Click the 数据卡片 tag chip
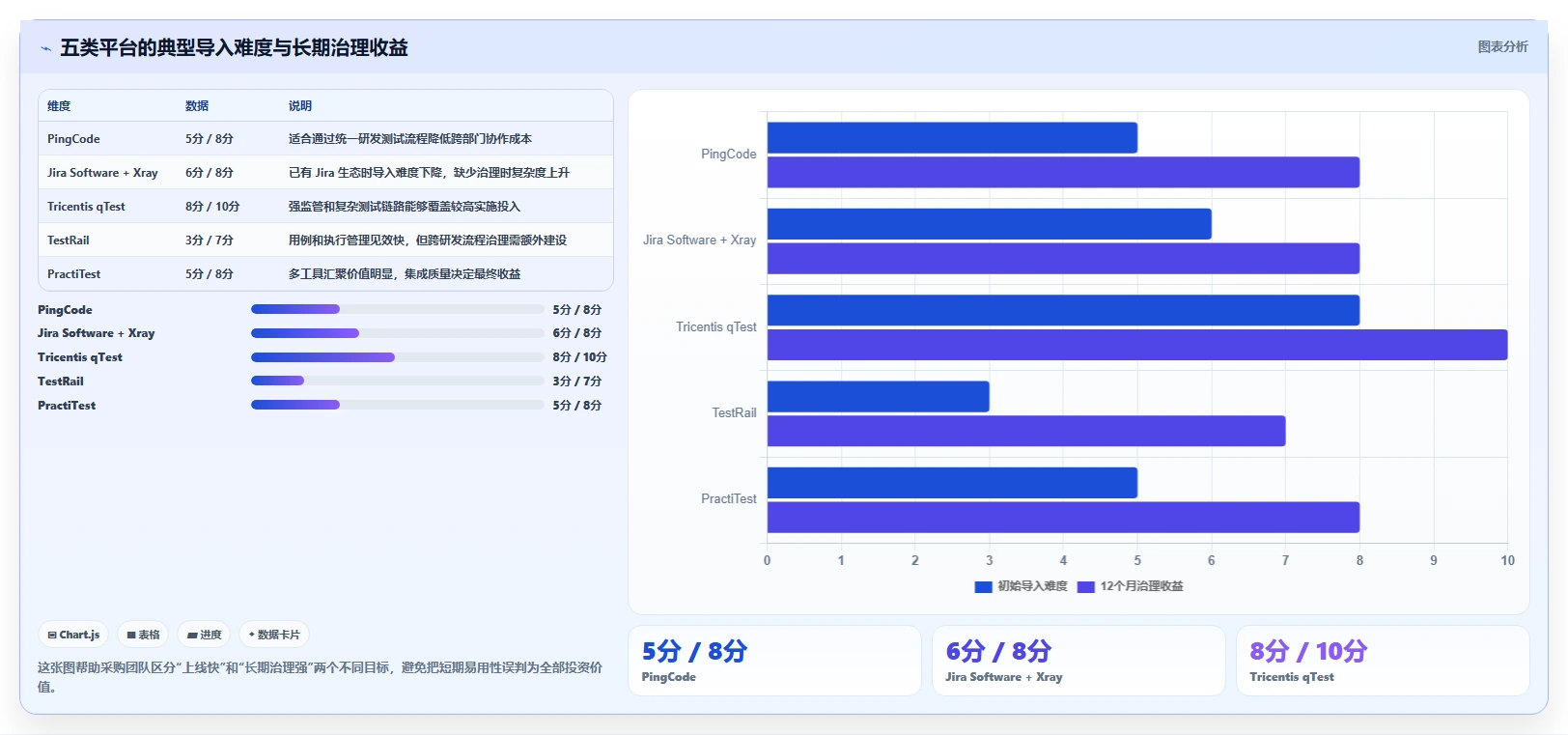 [274, 635]
